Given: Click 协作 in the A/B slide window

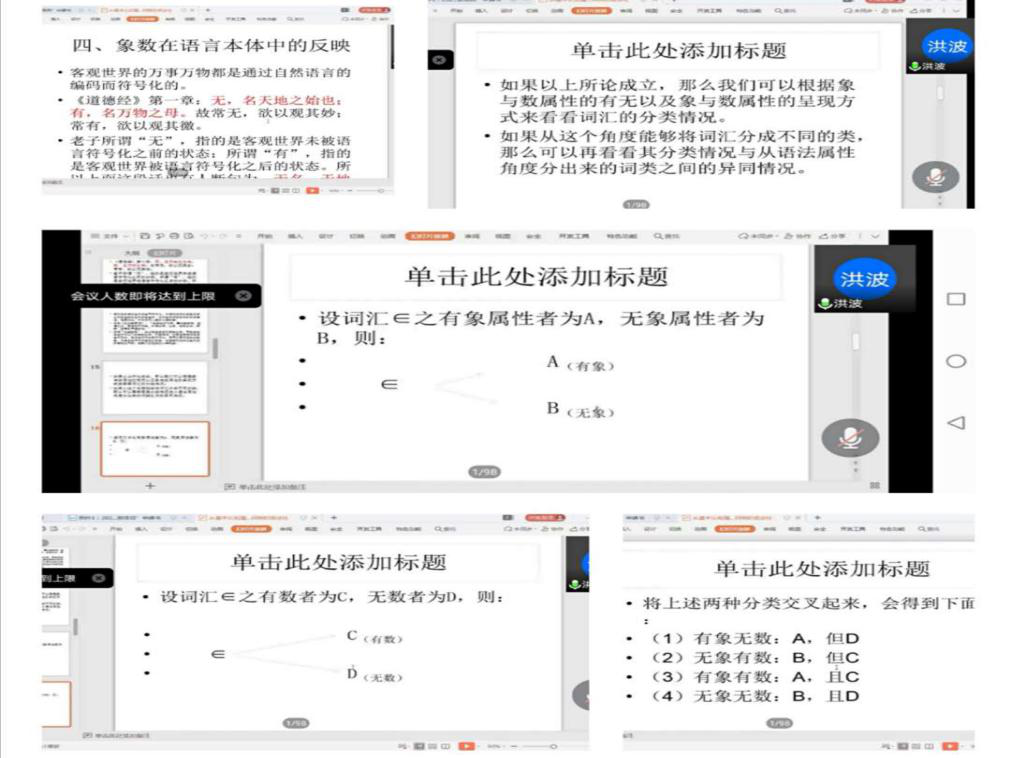Looking at the screenshot, I should 797,237.
